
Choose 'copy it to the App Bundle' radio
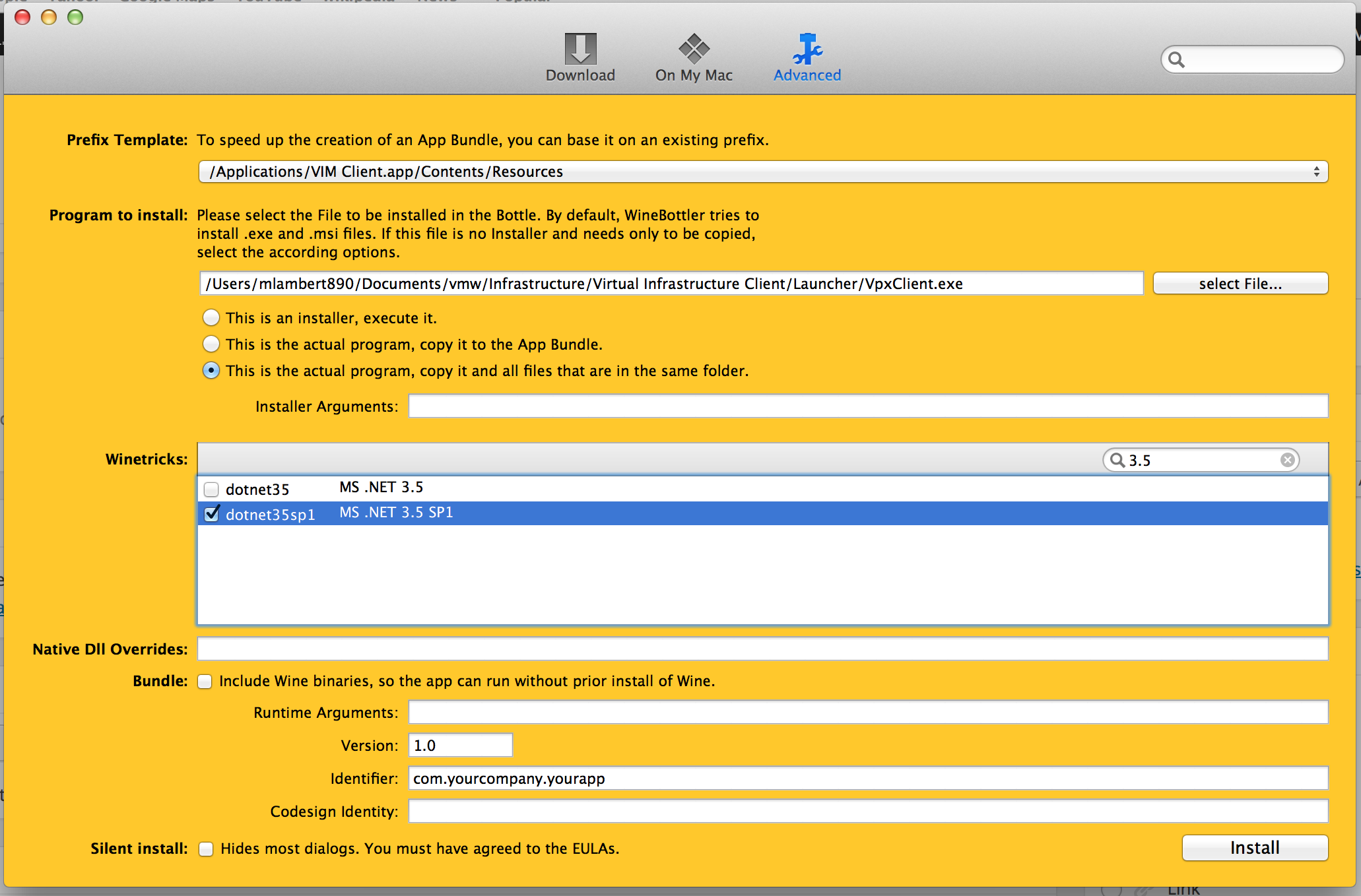click(211, 344)
